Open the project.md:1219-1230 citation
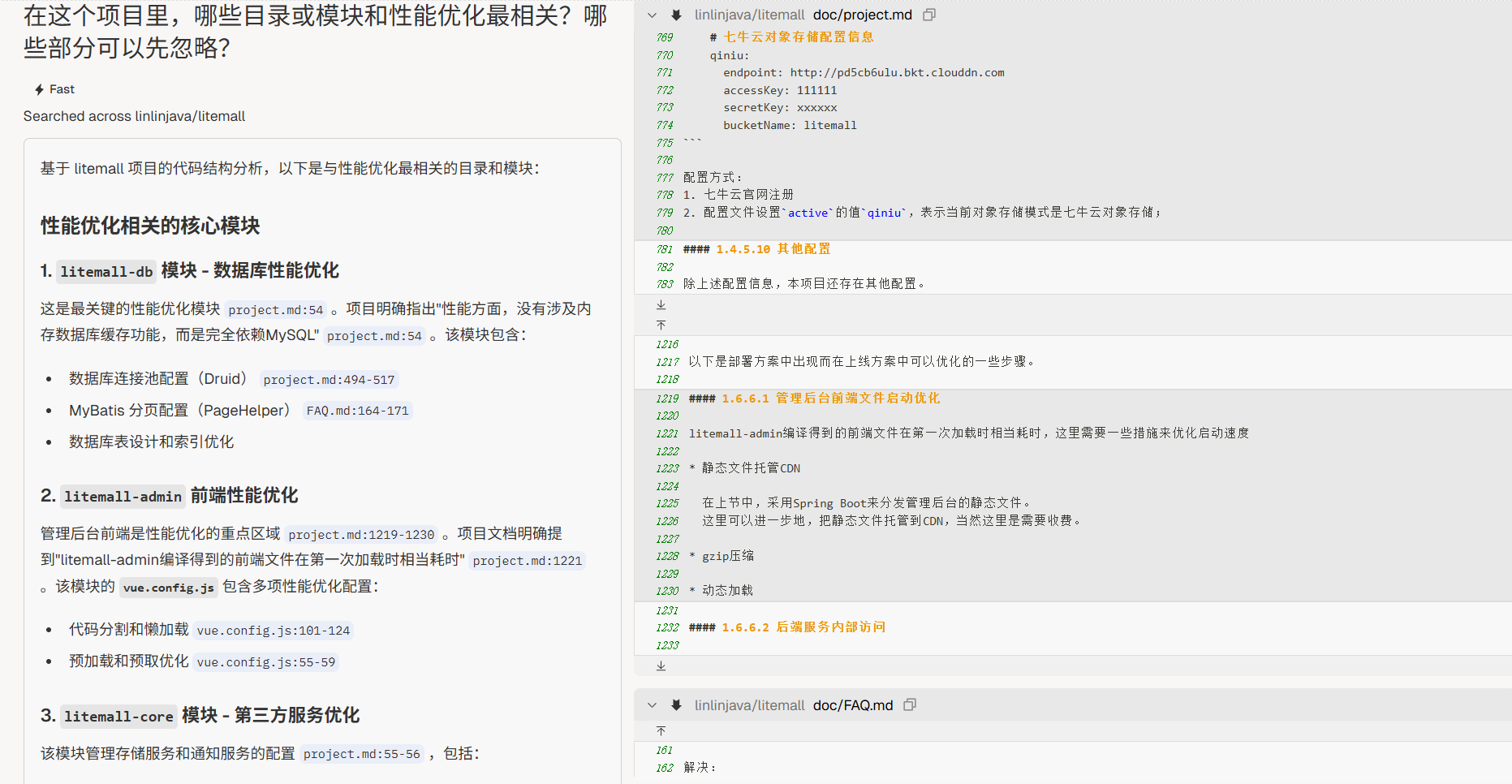1512x784 pixels. [361, 535]
